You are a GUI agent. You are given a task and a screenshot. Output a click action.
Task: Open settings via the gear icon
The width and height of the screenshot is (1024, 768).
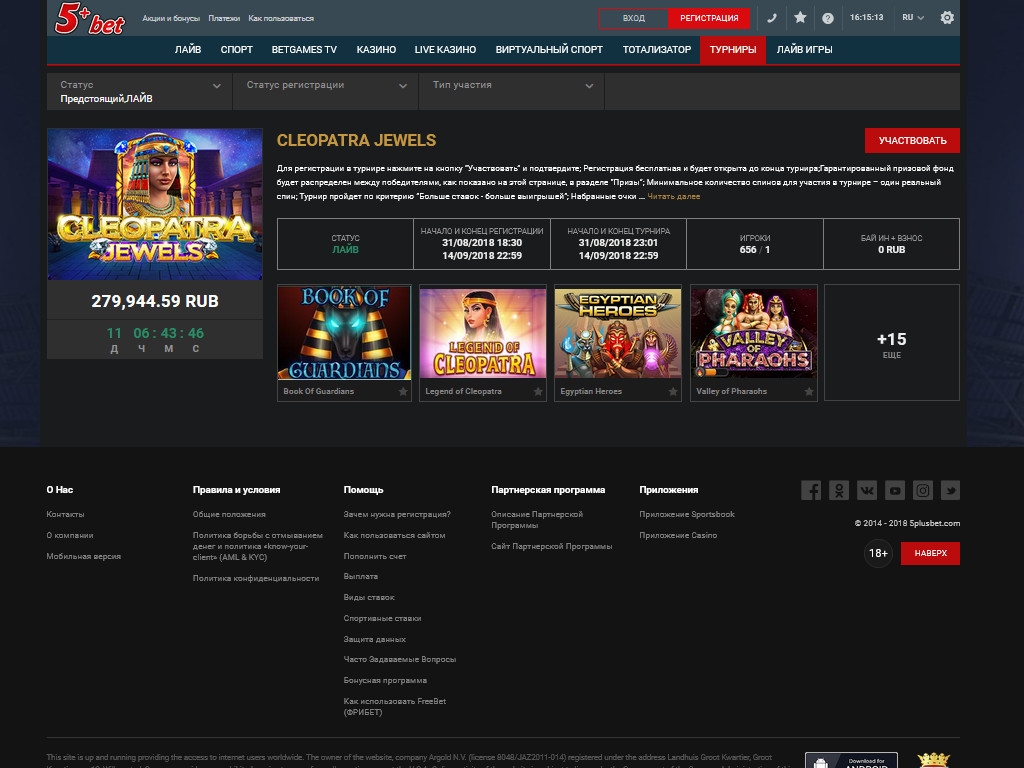pyautogui.click(x=947, y=18)
